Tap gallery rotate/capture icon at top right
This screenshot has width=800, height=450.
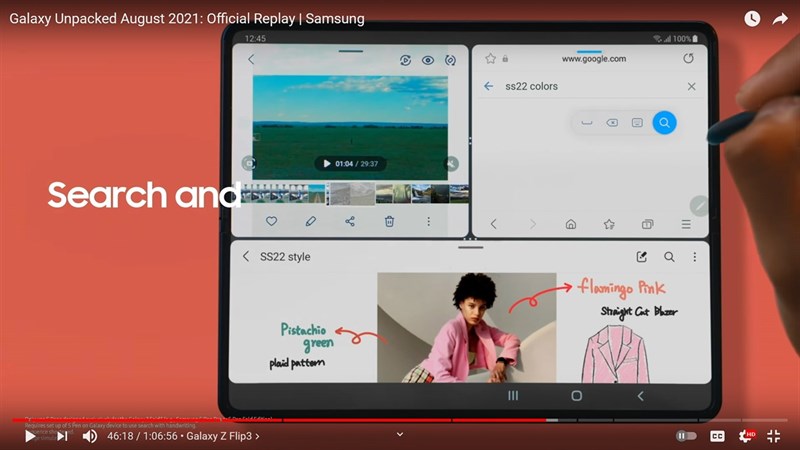point(450,60)
